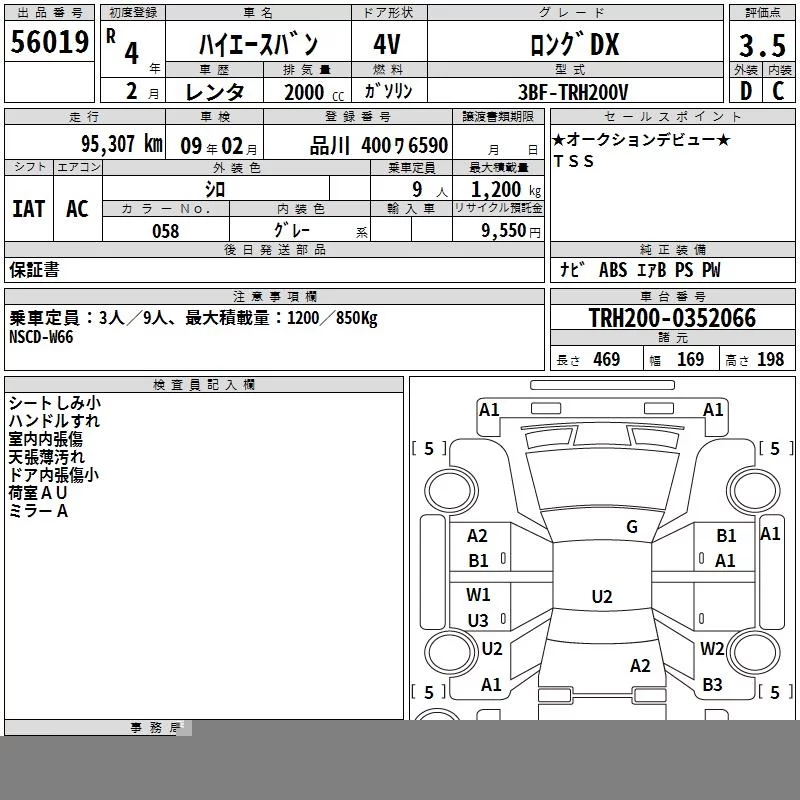Click inspector note ドア内張傷小

[54, 475]
